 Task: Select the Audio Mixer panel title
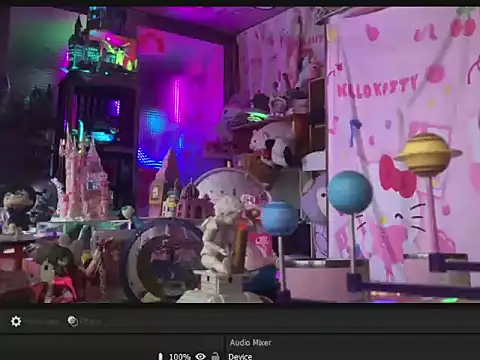(250, 342)
